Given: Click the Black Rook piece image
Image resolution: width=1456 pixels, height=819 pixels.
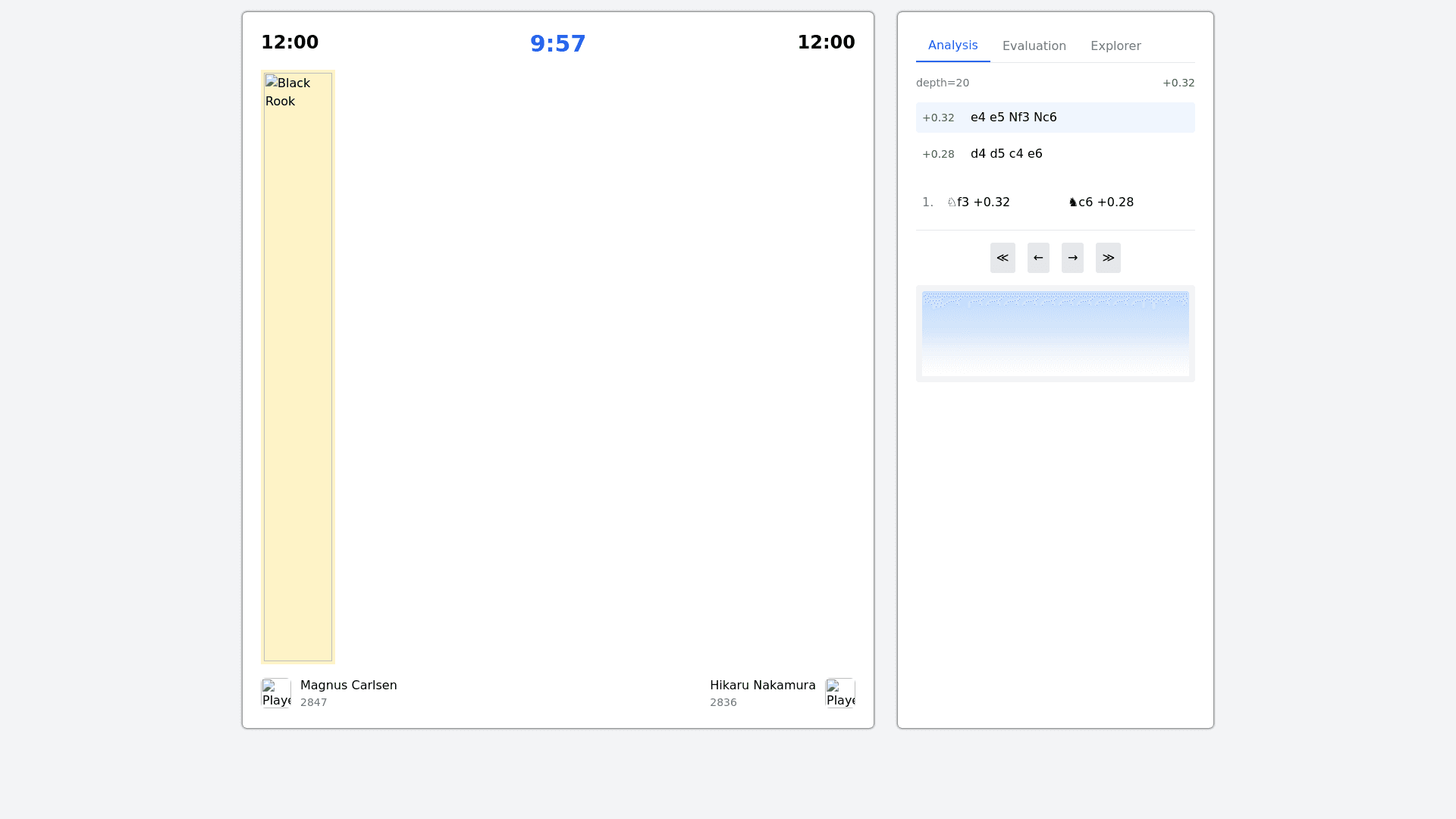Looking at the screenshot, I should tap(298, 367).
